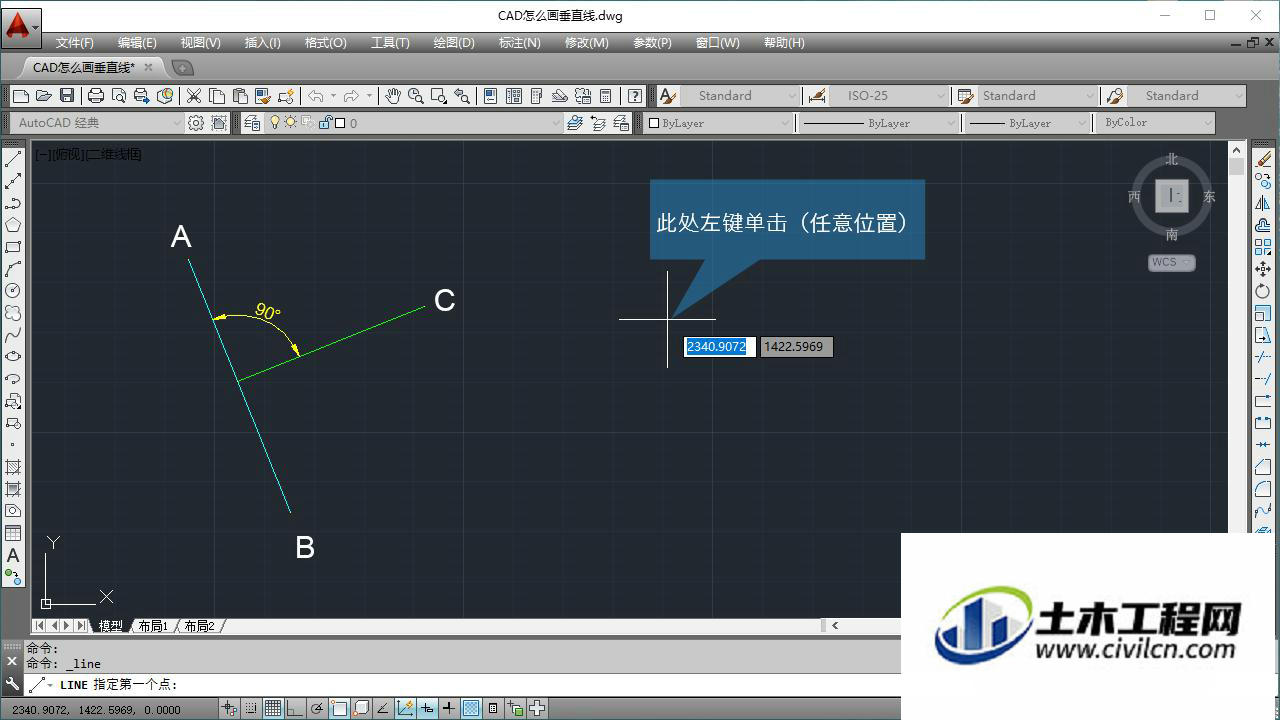The image size is (1280, 720).
Task: Switch to the 布局1 layout tab
Action: [x=152, y=626]
